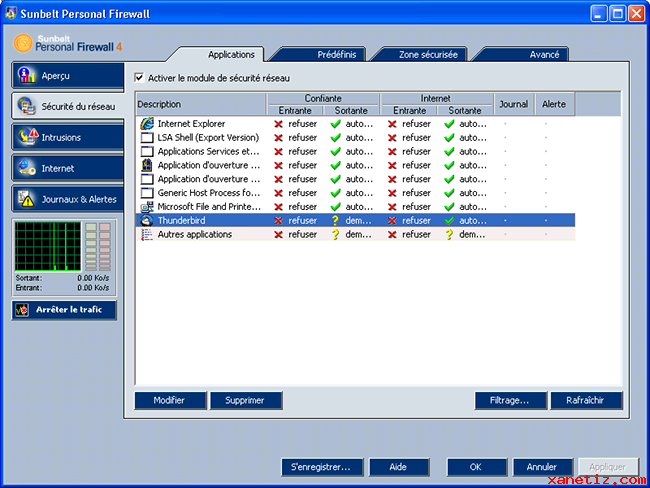Click the Sécurité du réseau sidebar icon

click(x=27, y=106)
